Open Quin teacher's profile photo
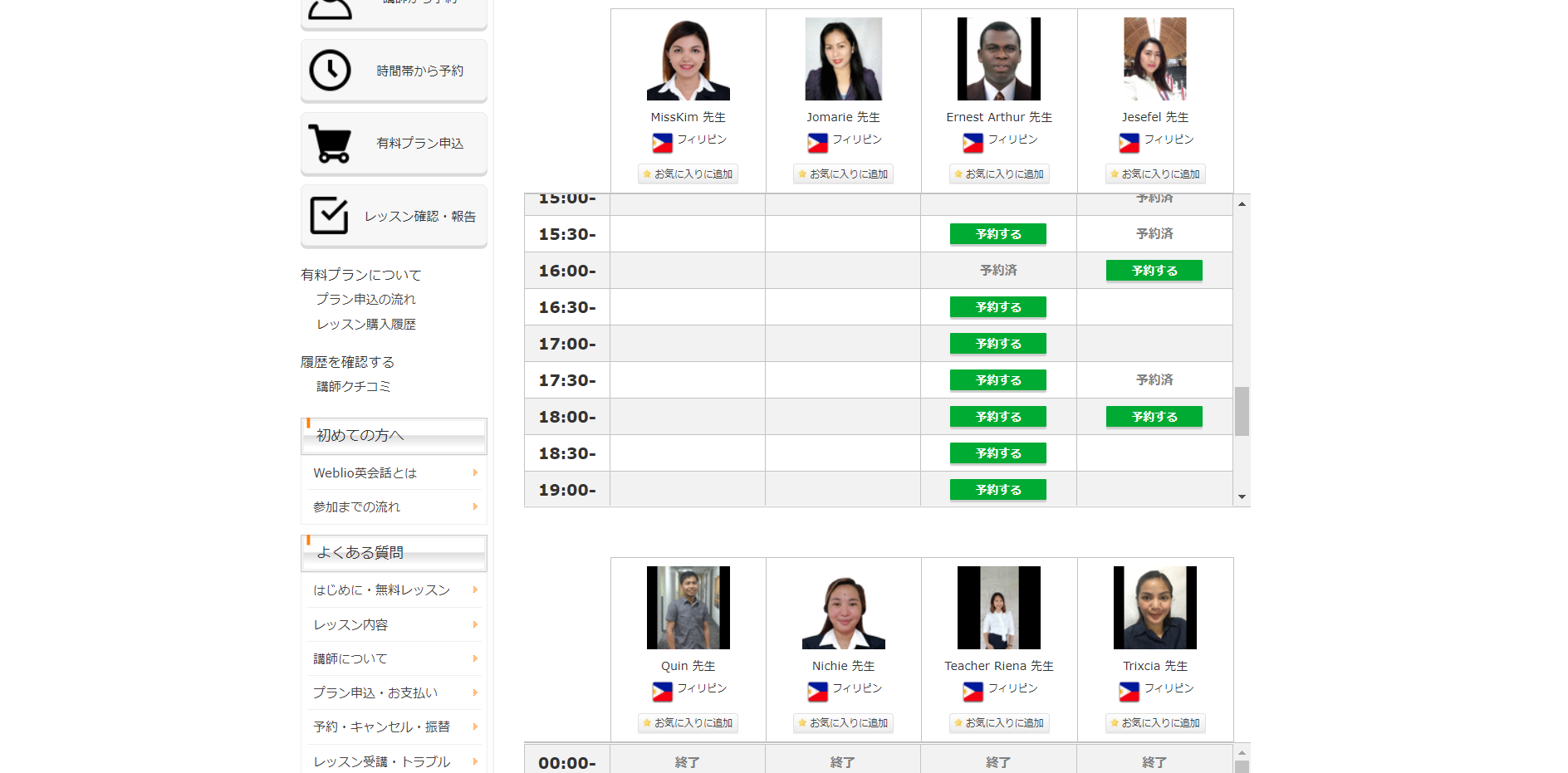The image size is (1568, 773). pos(688,608)
